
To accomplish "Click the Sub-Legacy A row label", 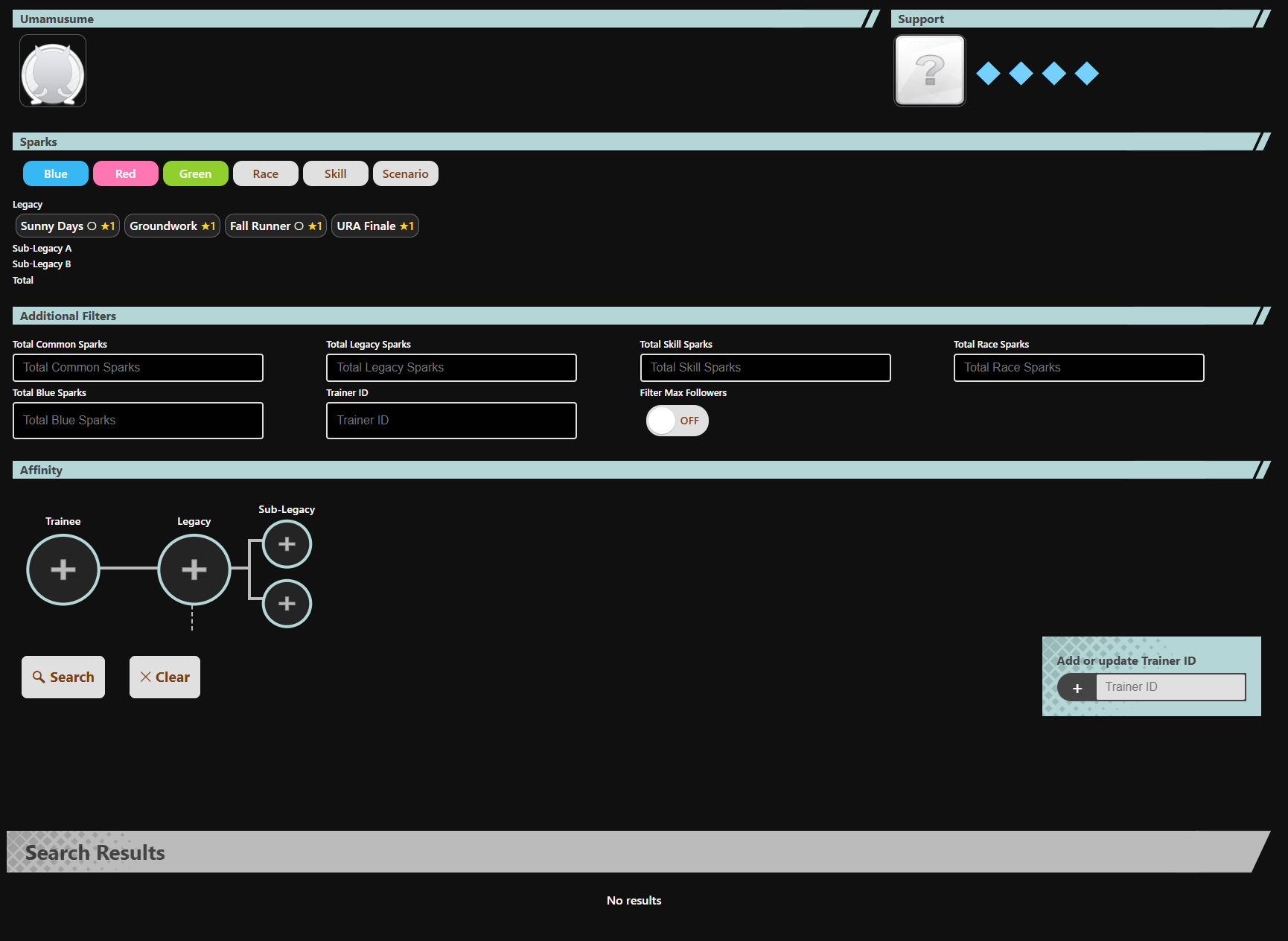I will click(x=42, y=249).
